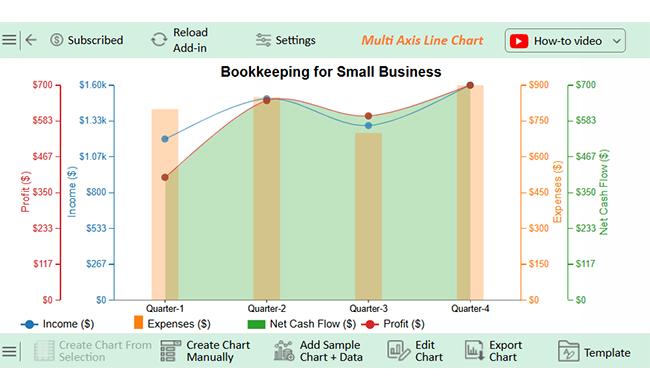Open Settings sliders icon

(263, 40)
